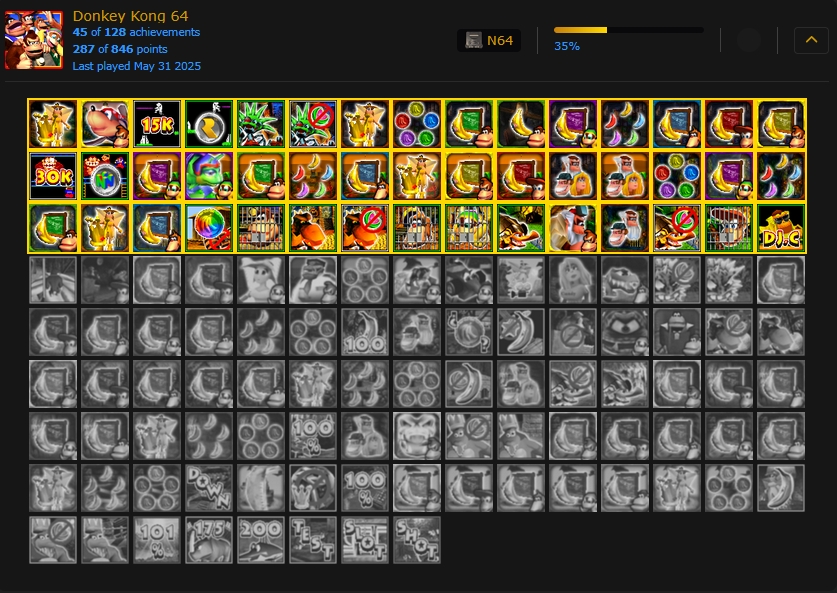Open the Rareware coin achievement badge

tap(209, 124)
